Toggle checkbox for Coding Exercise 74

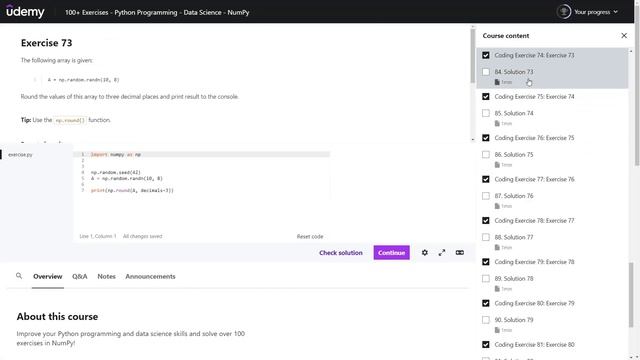pos(486,55)
